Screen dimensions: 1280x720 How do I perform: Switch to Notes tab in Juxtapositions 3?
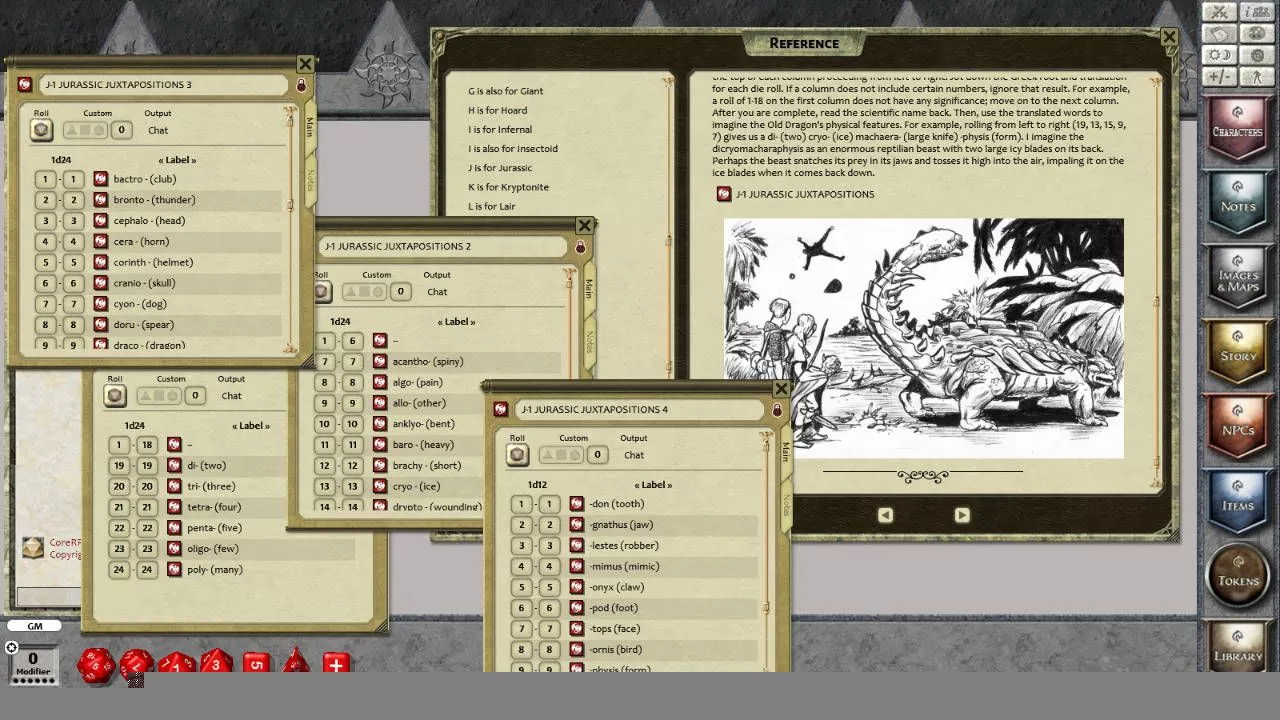point(309,180)
